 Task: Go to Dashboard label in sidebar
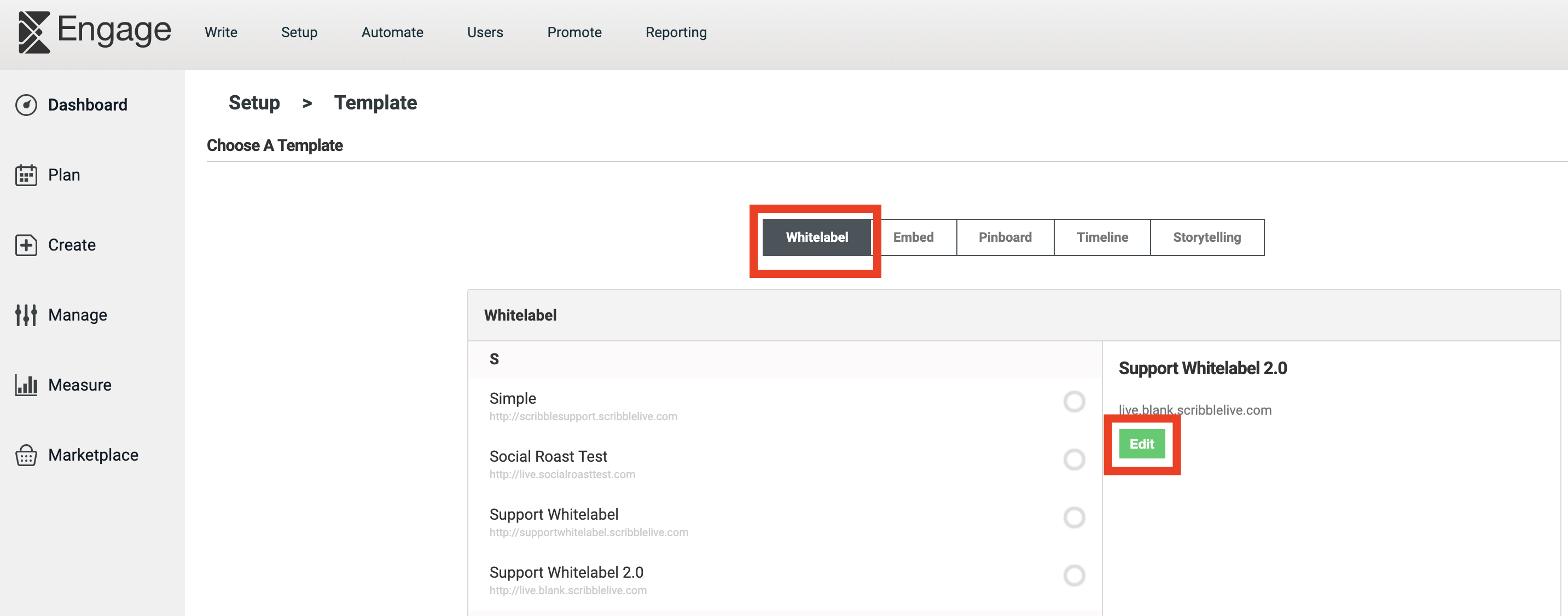coord(88,104)
